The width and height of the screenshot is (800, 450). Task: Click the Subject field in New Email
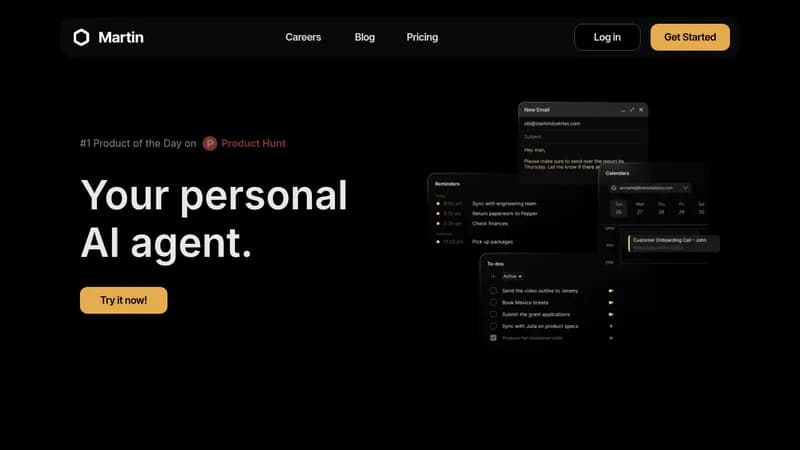583,137
